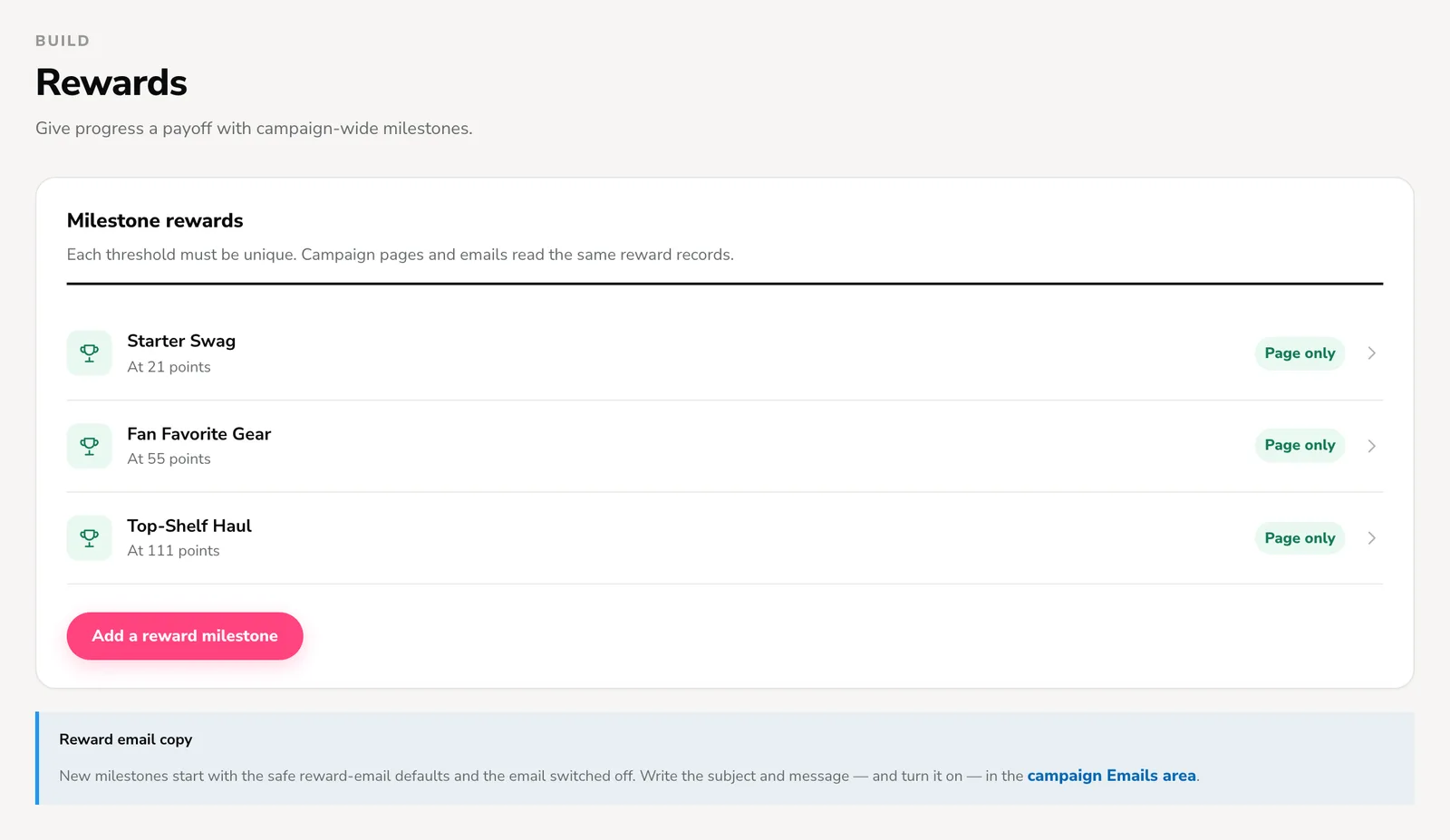1450x840 pixels.
Task: Select the "At 111 points" text
Action: click(x=173, y=551)
